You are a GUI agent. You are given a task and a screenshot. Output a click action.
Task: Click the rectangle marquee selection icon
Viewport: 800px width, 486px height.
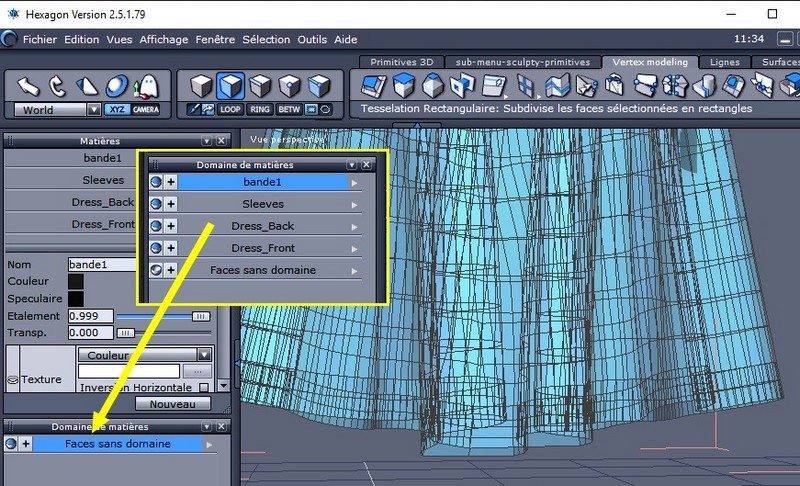coord(311,109)
